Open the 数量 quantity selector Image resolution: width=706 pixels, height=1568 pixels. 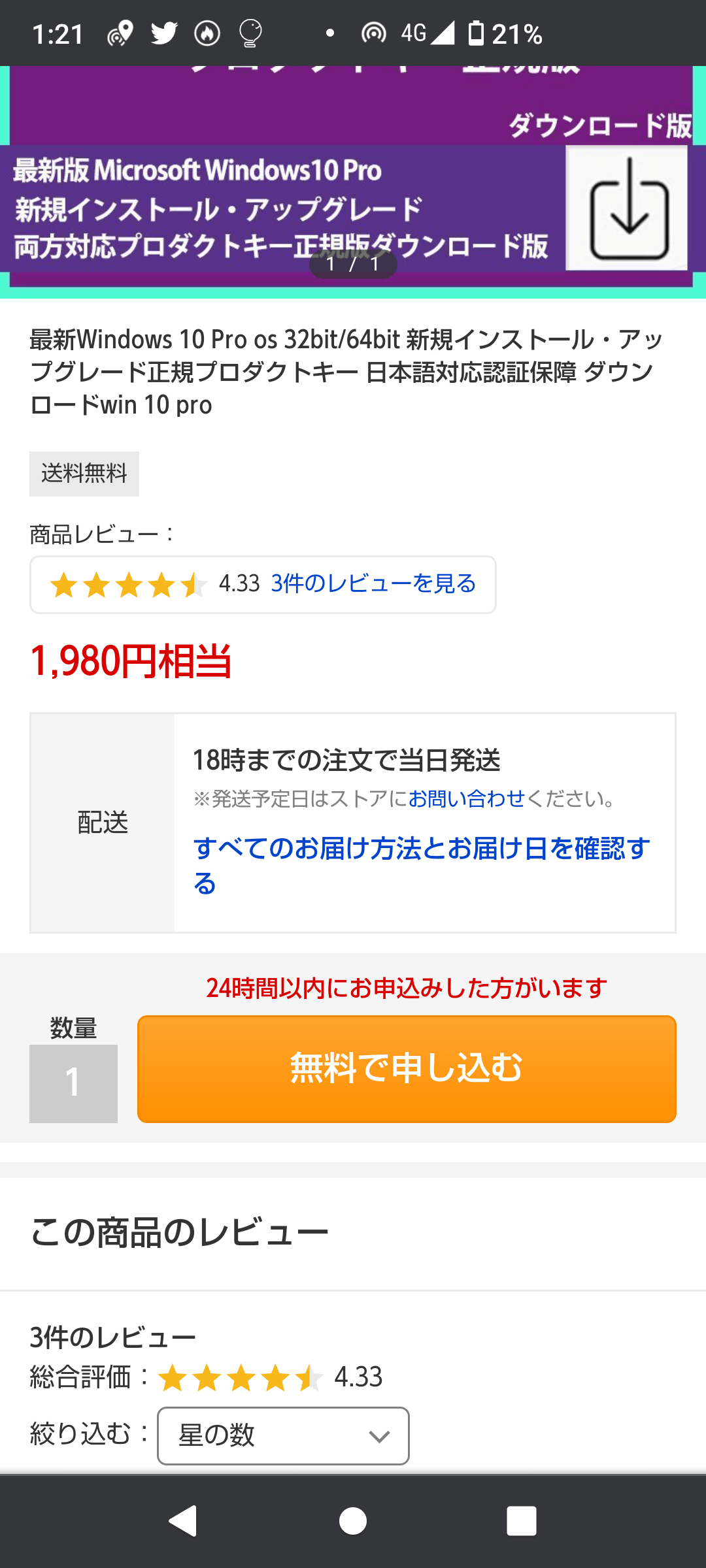tap(73, 1083)
